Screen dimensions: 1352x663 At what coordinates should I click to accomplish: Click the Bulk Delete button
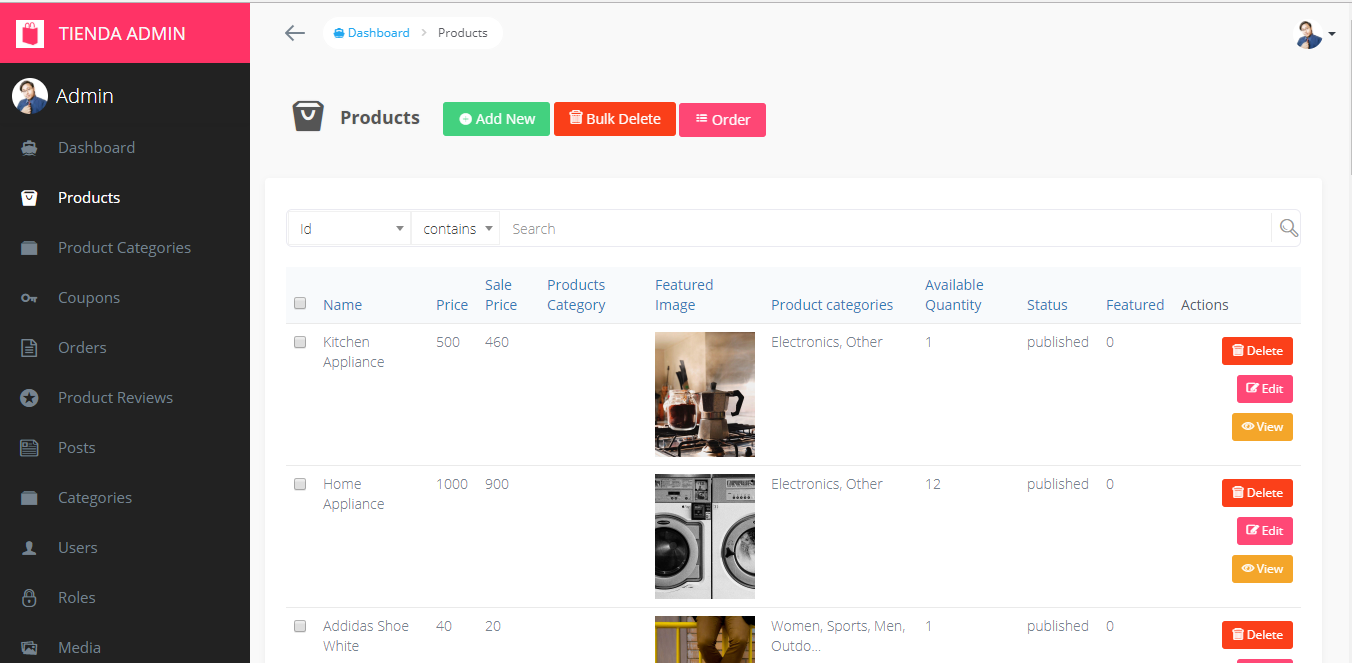click(x=615, y=118)
